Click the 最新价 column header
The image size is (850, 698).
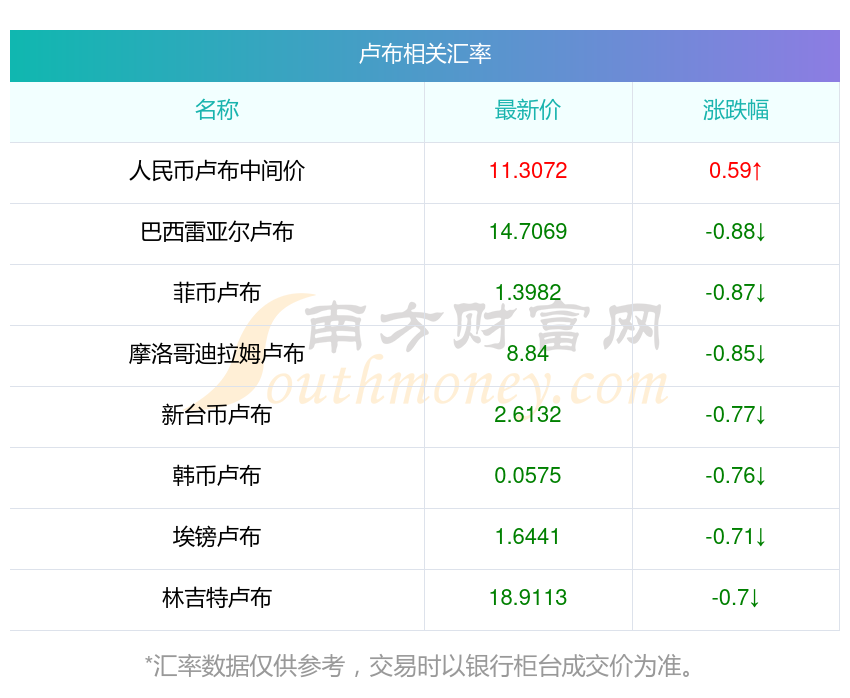pos(527,110)
